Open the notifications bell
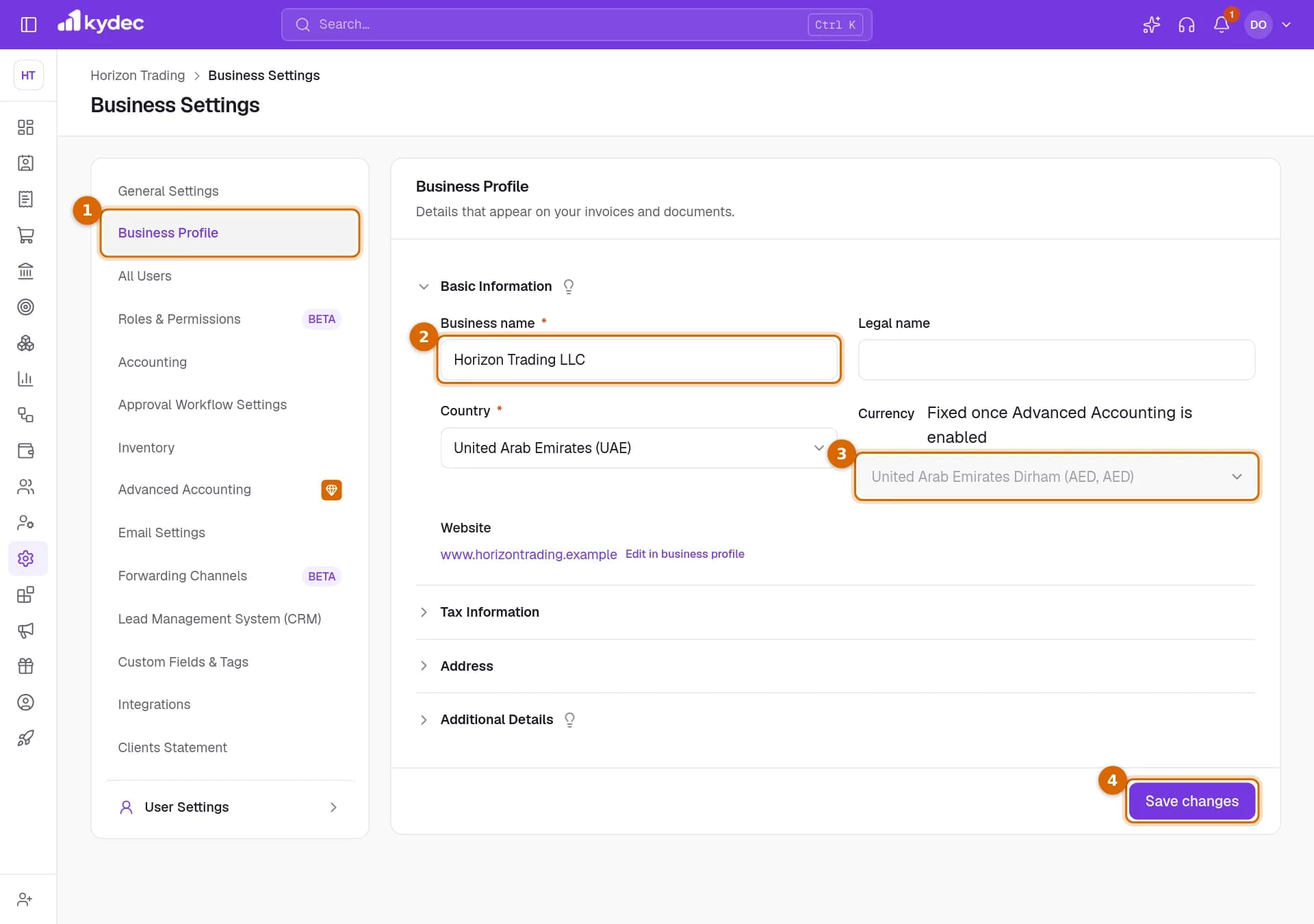 1221,25
